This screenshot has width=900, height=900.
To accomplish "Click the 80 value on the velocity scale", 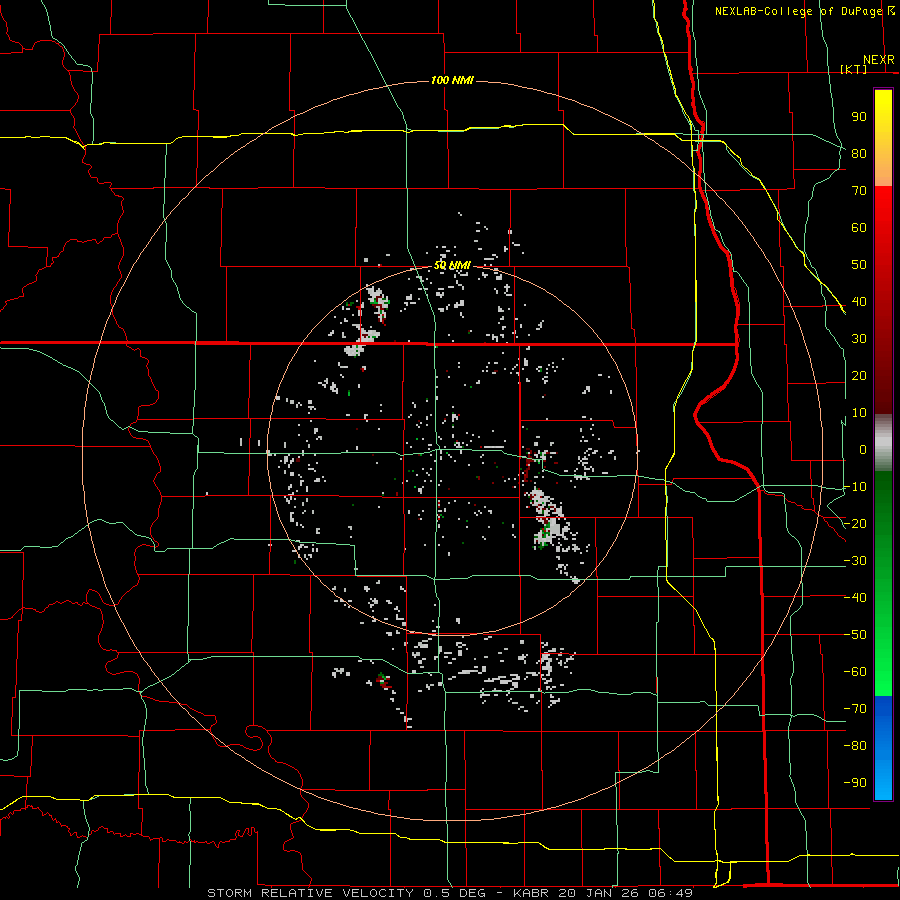I will point(859,153).
